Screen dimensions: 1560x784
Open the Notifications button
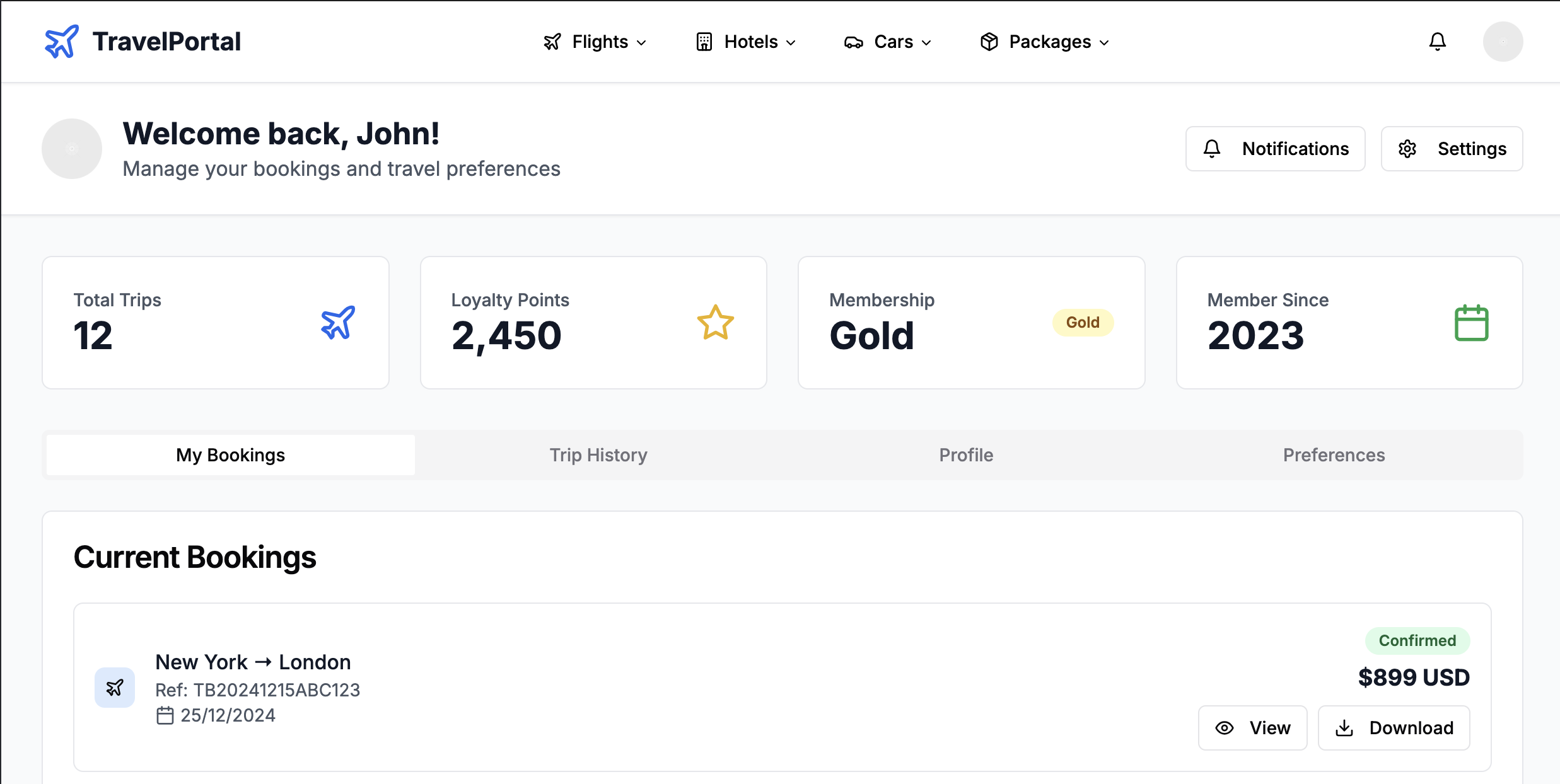pos(1275,149)
